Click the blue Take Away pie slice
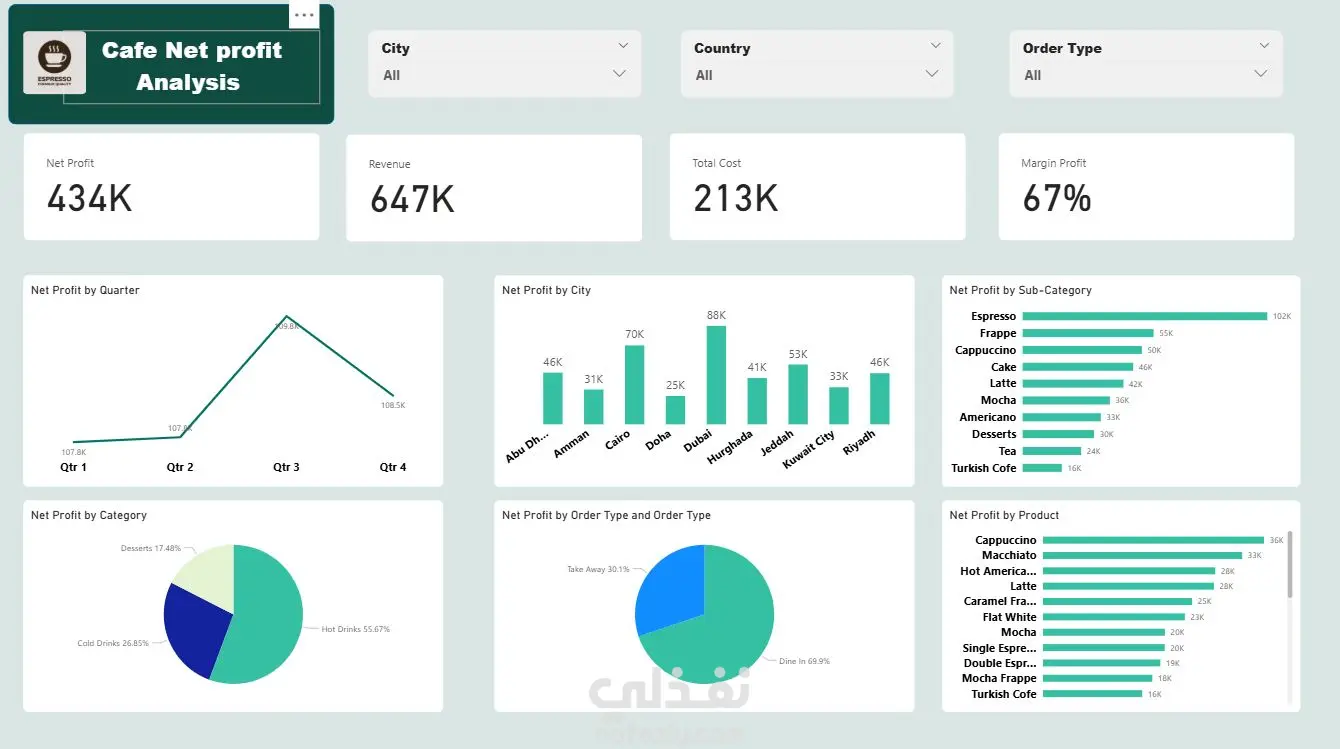1340x749 pixels. [670, 588]
